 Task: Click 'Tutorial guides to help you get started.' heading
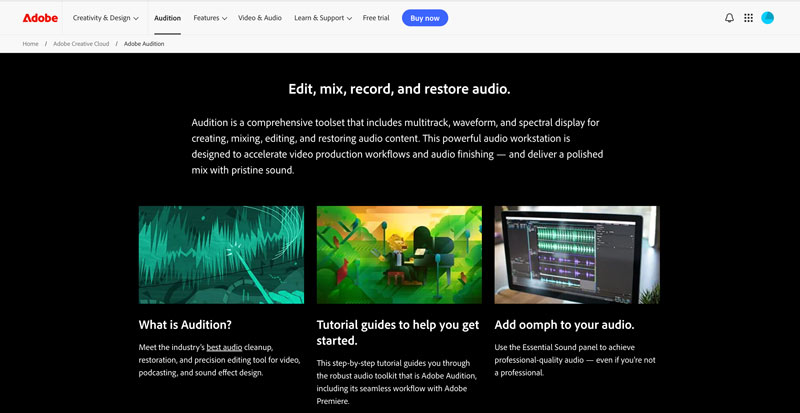(x=398, y=332)
